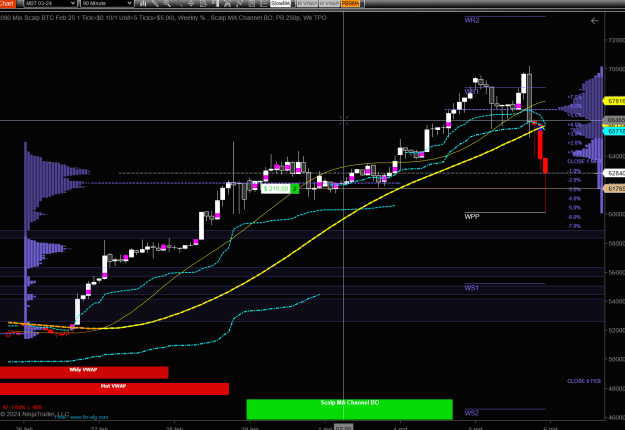The width and height of the screenshot is (625, 430).
Task: Open the www.fin-alg.com link
Action: (x=89, y=417)
